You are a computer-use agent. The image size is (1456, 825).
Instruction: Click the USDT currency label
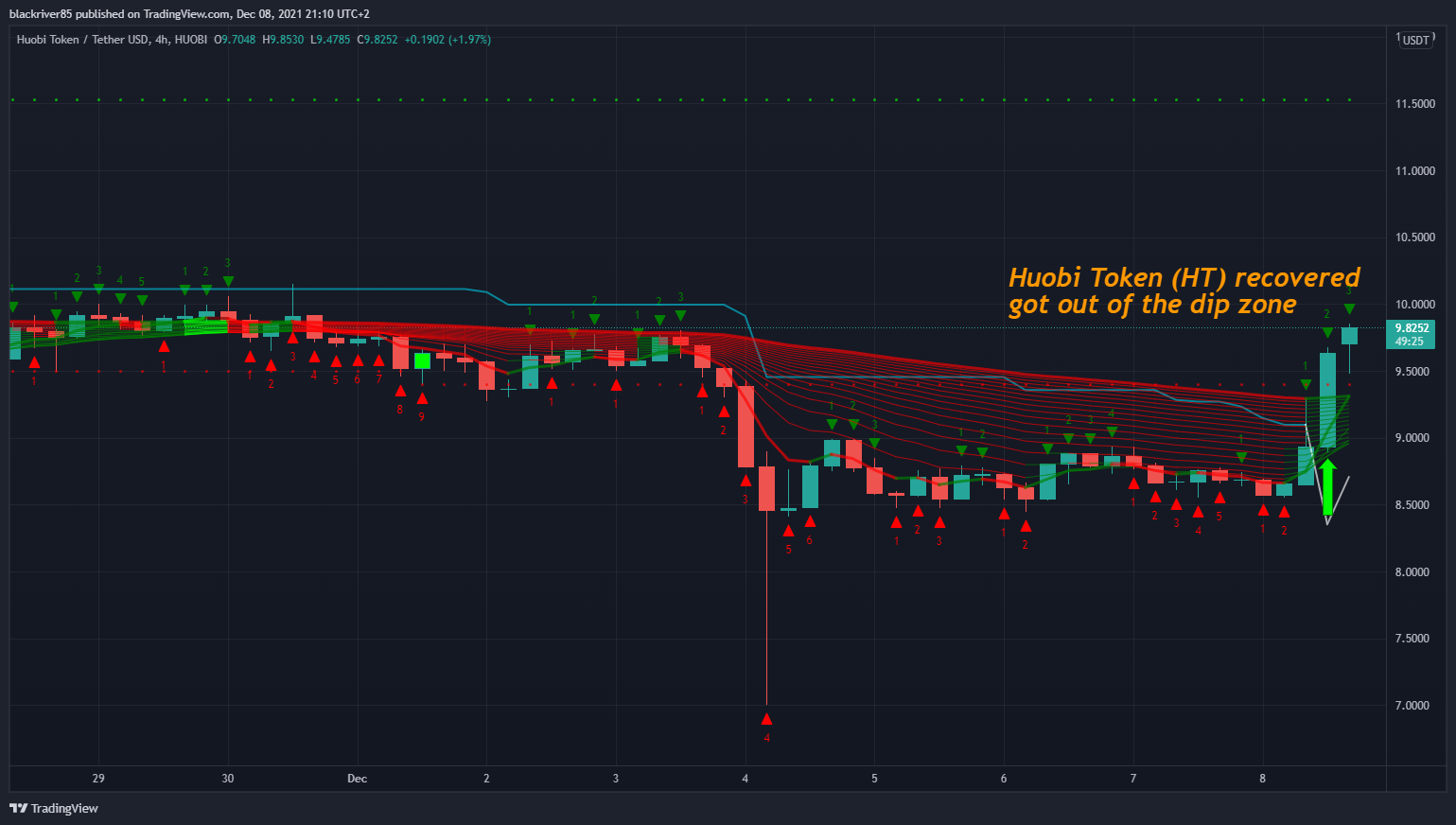pos(1416,40)
